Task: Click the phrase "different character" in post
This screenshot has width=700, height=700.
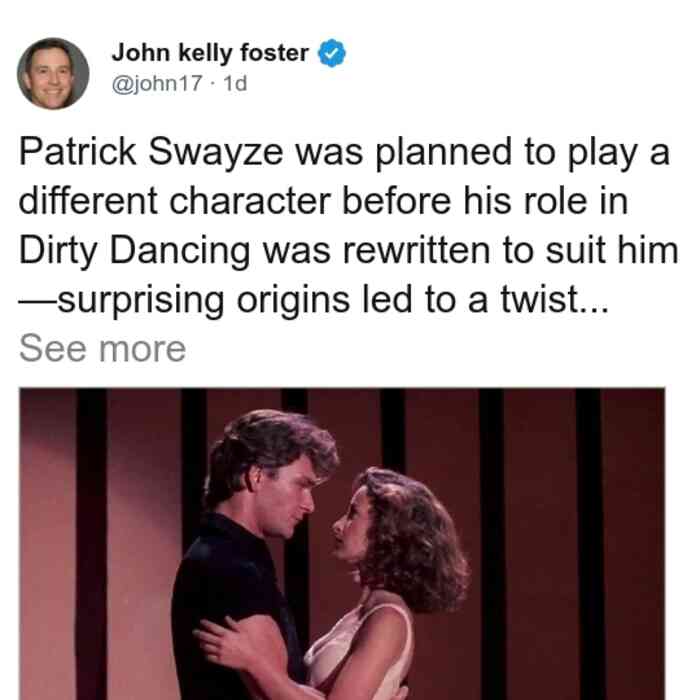Action: 175,201
